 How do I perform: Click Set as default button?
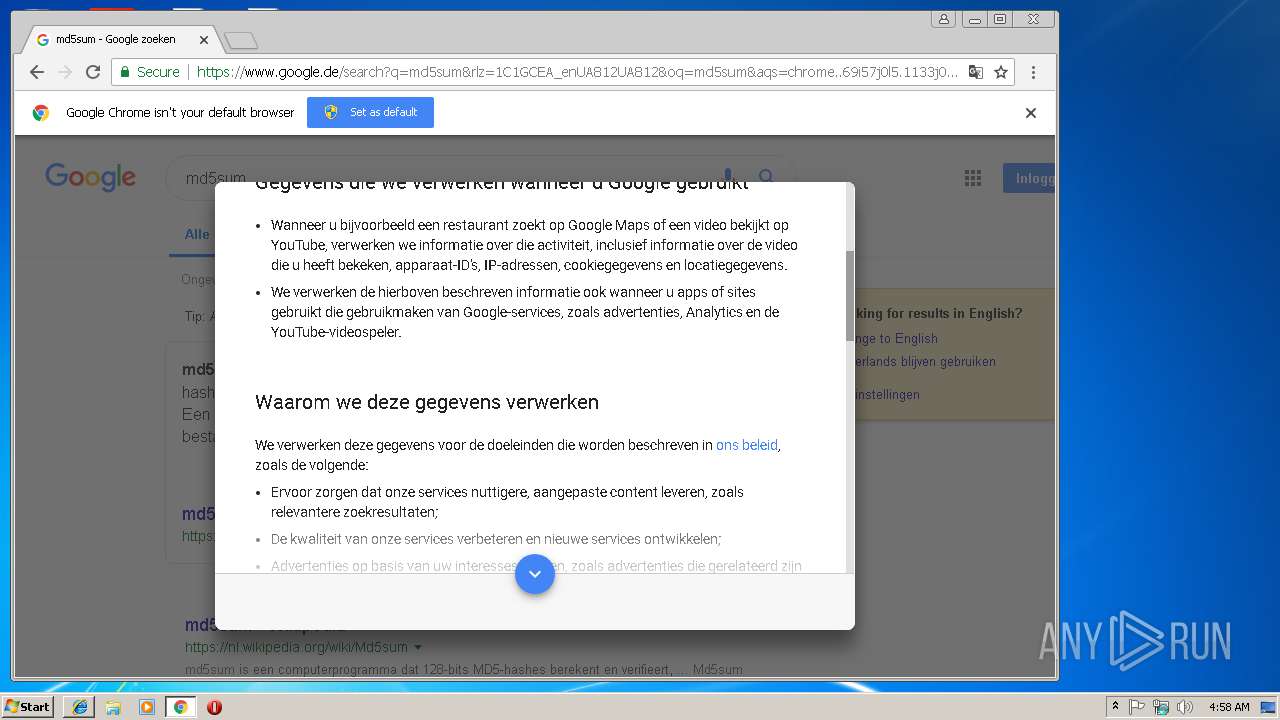point(370,112)
